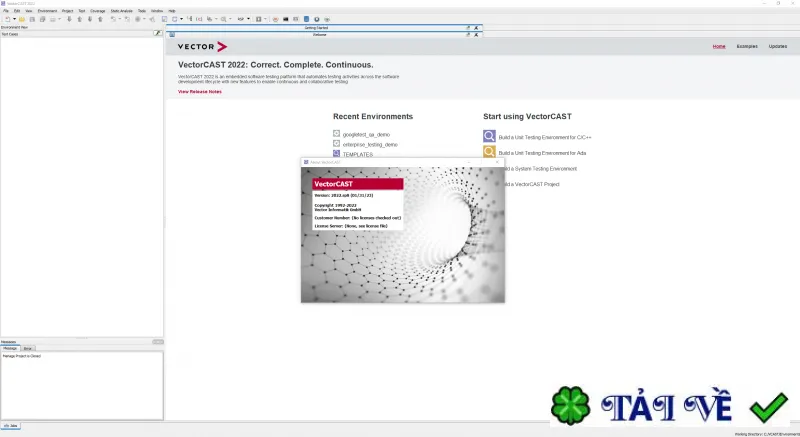Open the Project menu

(x=67, y=11)
